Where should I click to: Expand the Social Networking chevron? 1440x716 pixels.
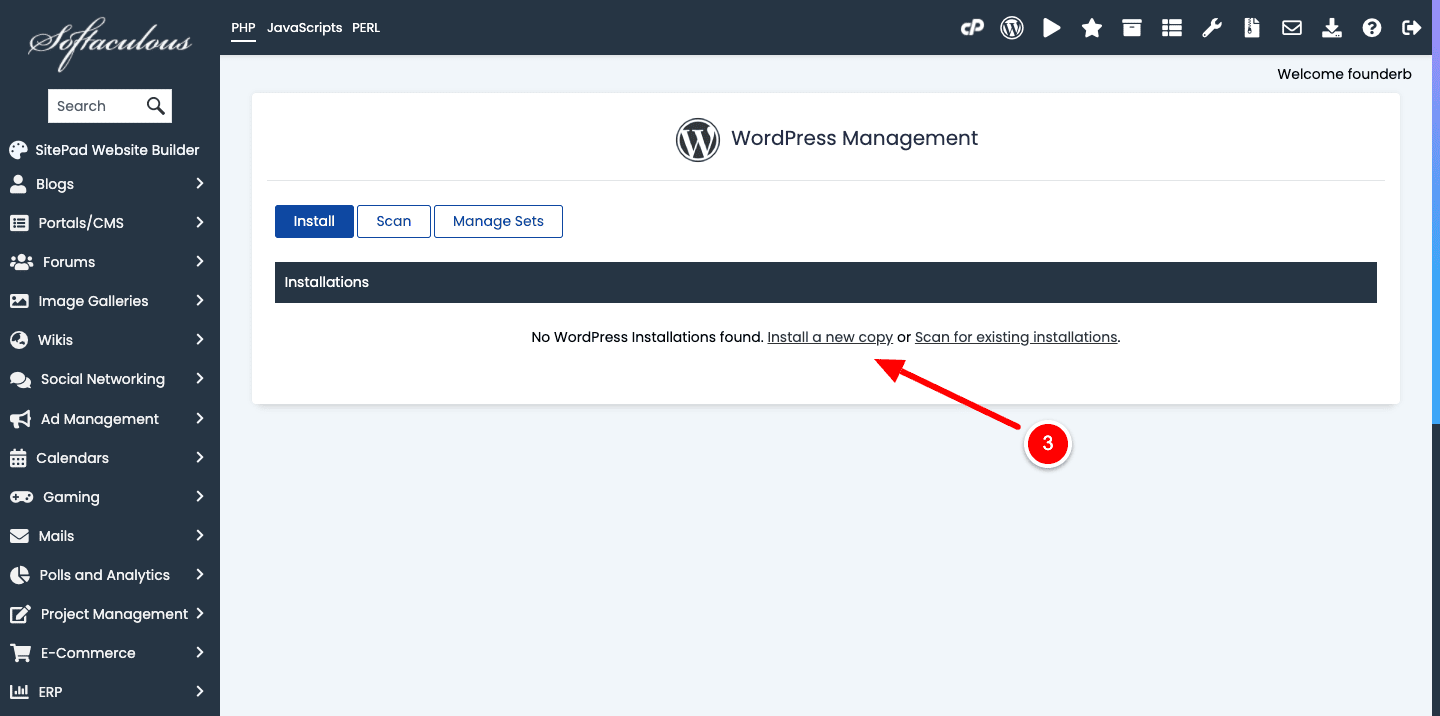pyautogui.click(x=200, y=378)
